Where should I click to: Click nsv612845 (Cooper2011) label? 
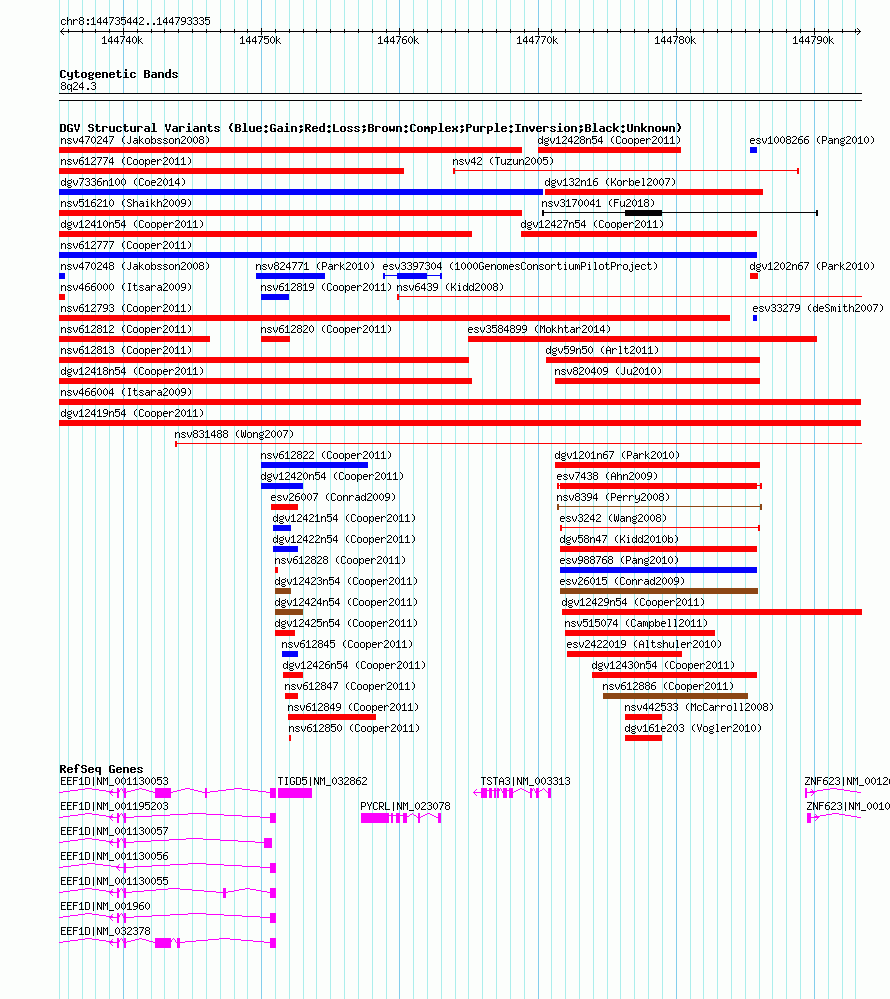(347, 645)
